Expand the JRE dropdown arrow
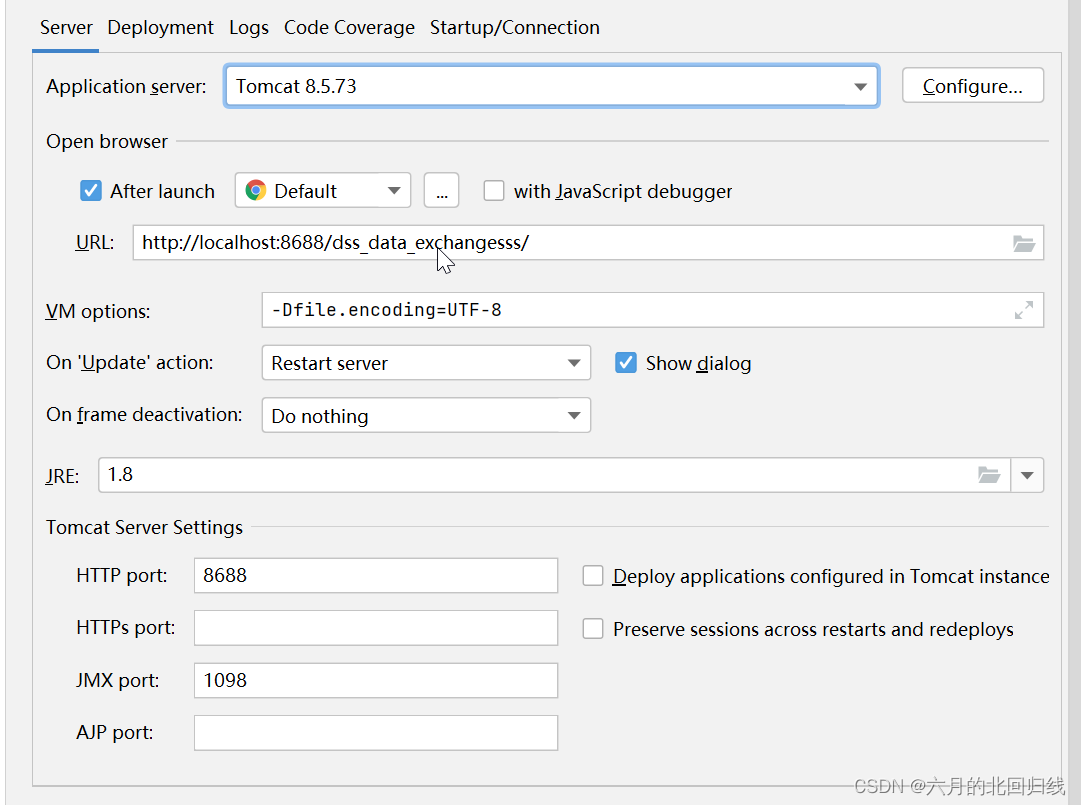This screenshot has height=805, width=1081. (1027, 475)
